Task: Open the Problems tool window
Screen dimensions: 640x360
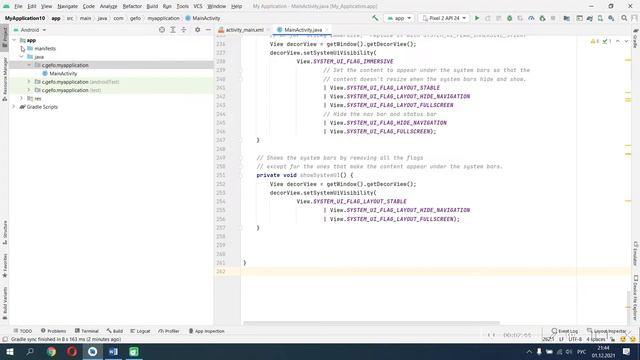Action: 53,331
